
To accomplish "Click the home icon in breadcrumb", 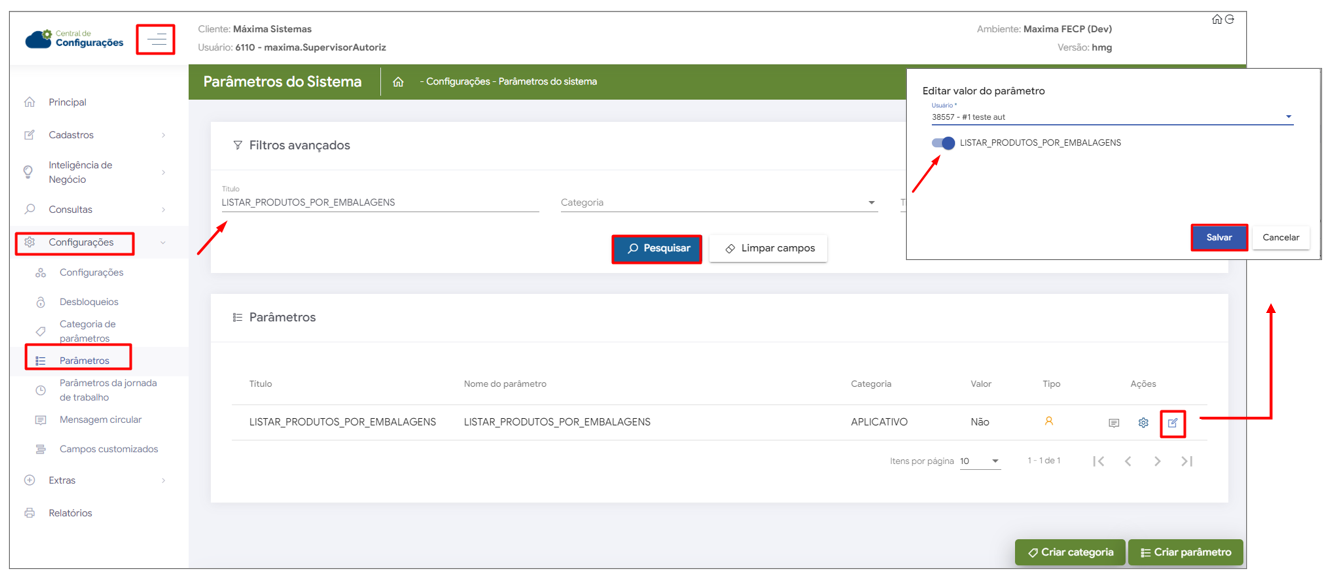I will 398,82.
